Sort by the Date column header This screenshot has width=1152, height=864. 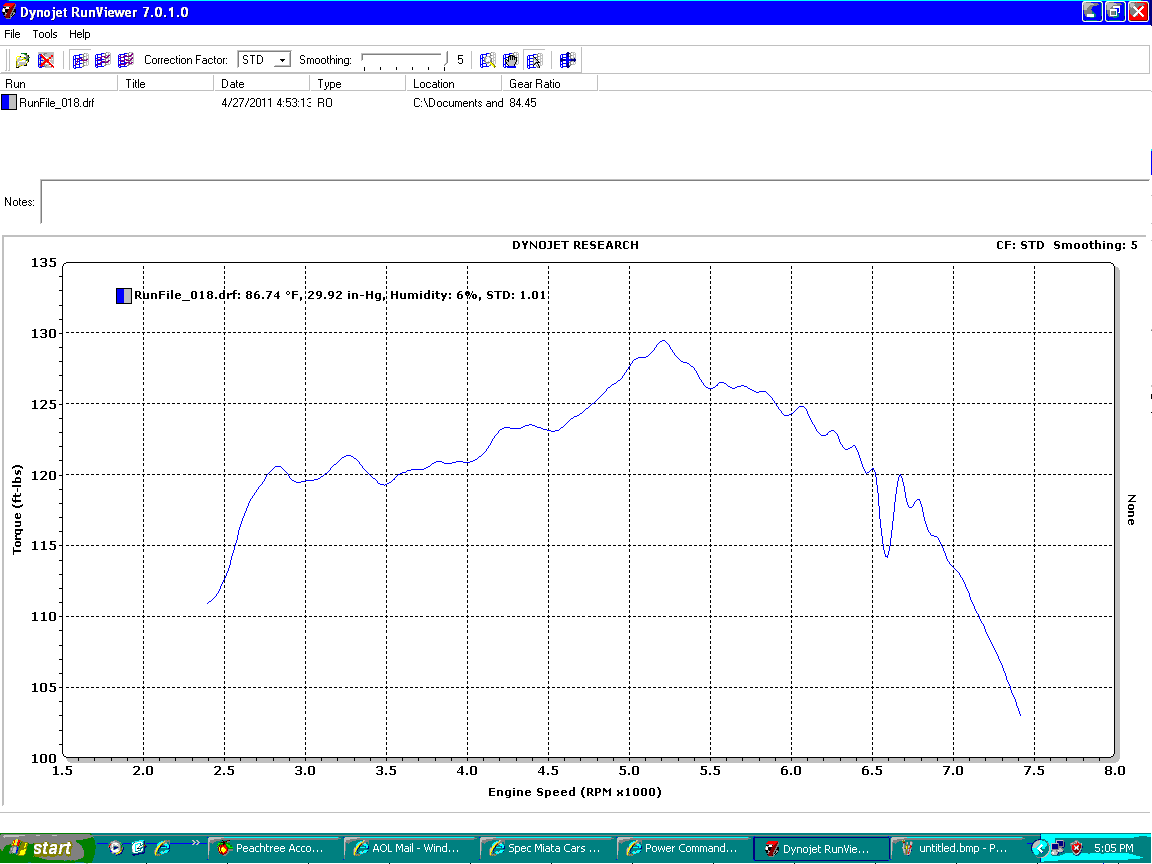coord(262,83)
